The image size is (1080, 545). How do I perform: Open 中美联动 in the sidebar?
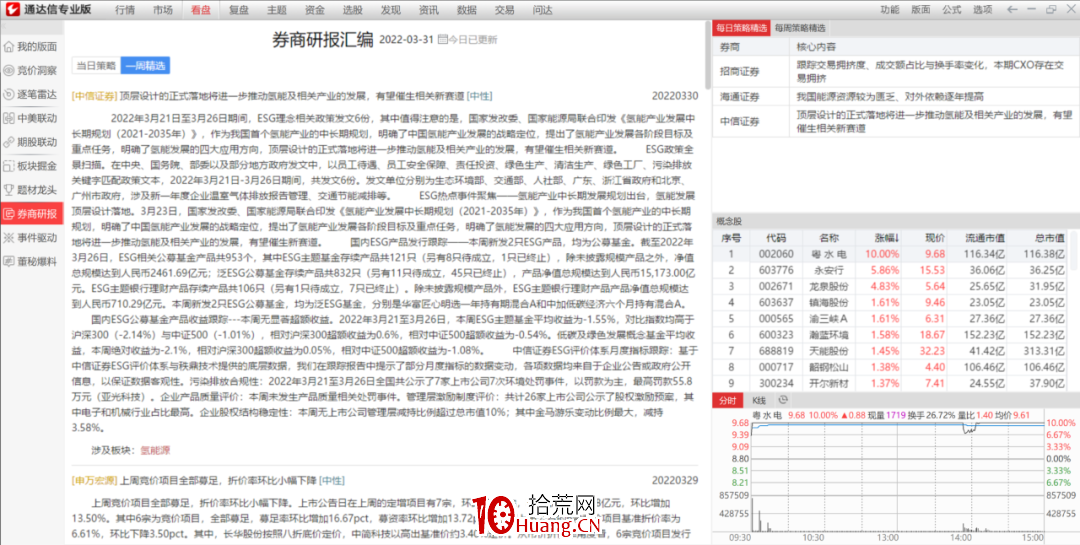tap(32, 119)
